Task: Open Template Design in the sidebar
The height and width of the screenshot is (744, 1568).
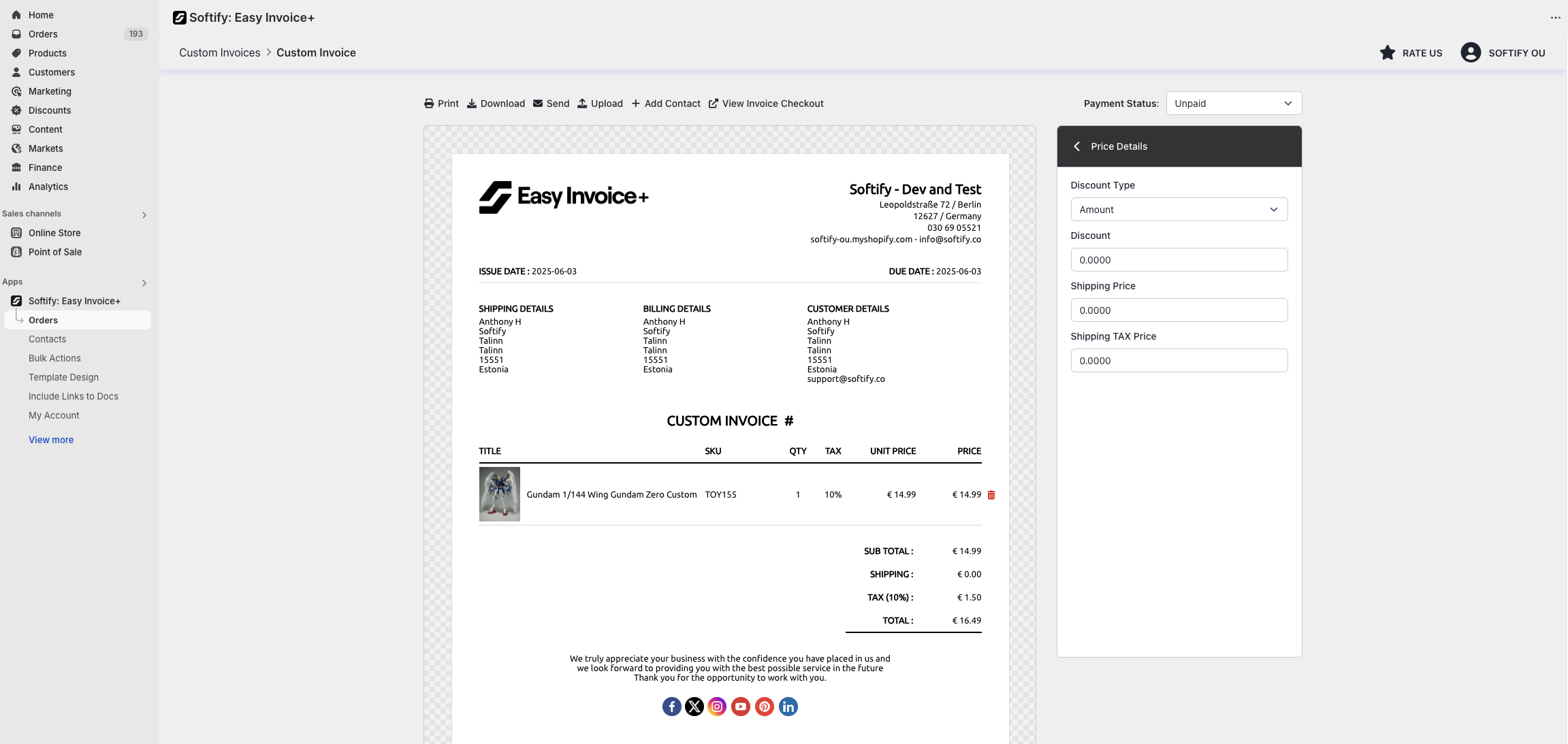Action: (x=63, y=377)
